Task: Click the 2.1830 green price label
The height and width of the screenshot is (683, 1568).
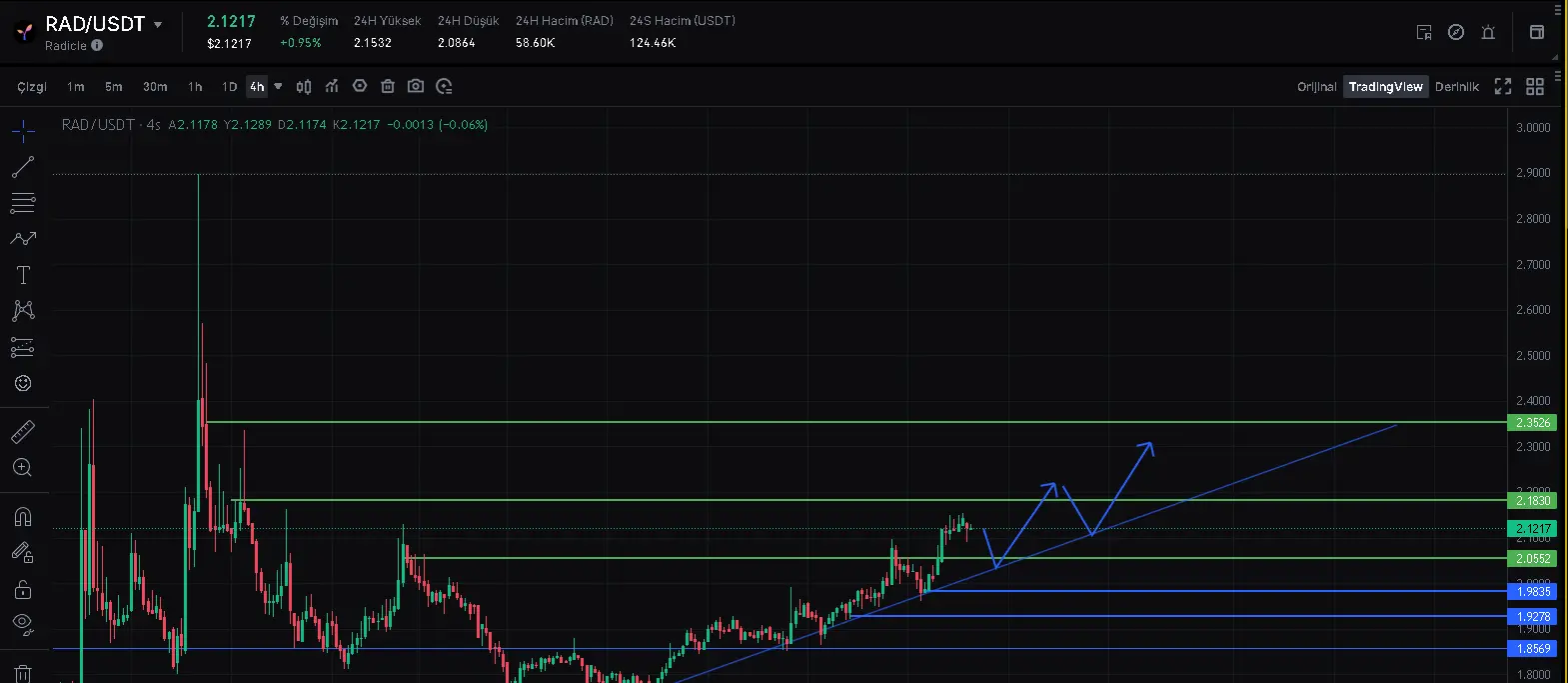Action: tap(1532, 500)
